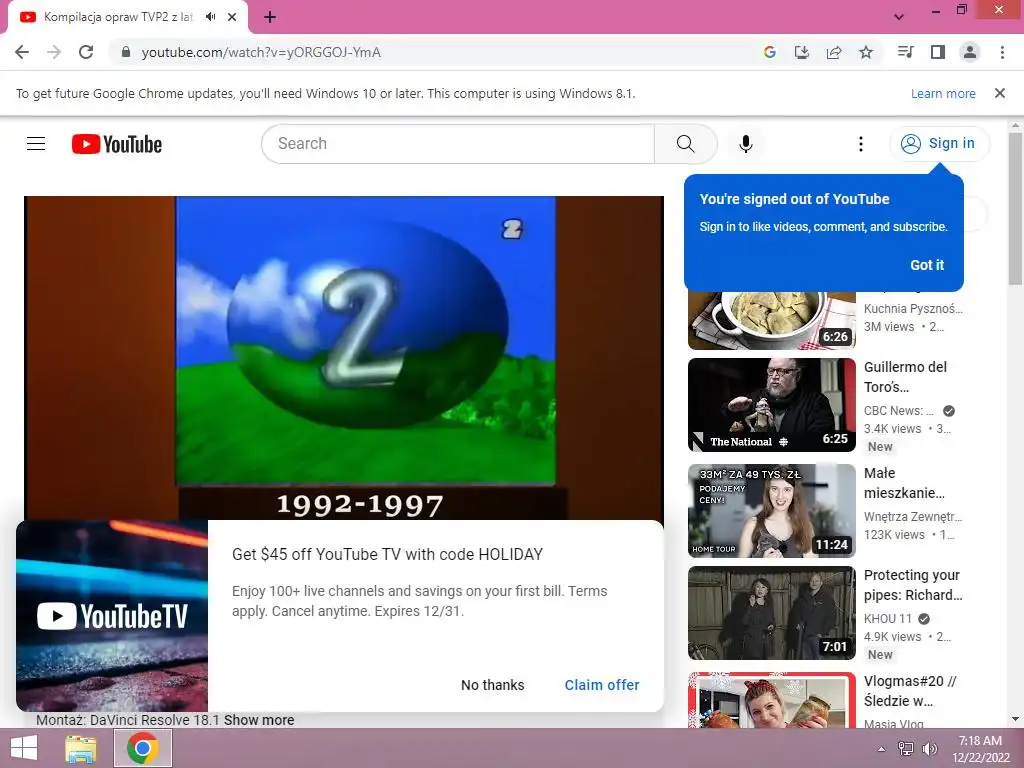
Task: Close the Chrome update notification bar
Action: pos(999,93)
